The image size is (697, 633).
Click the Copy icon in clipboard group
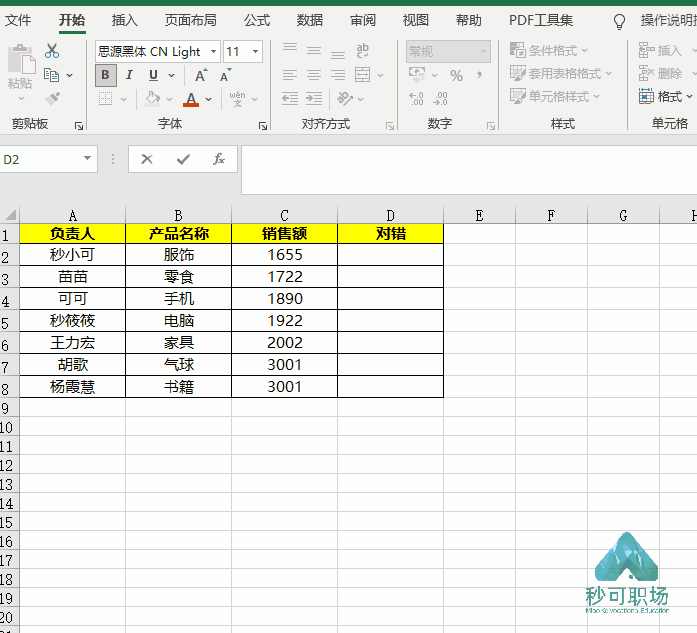[52, 75]
